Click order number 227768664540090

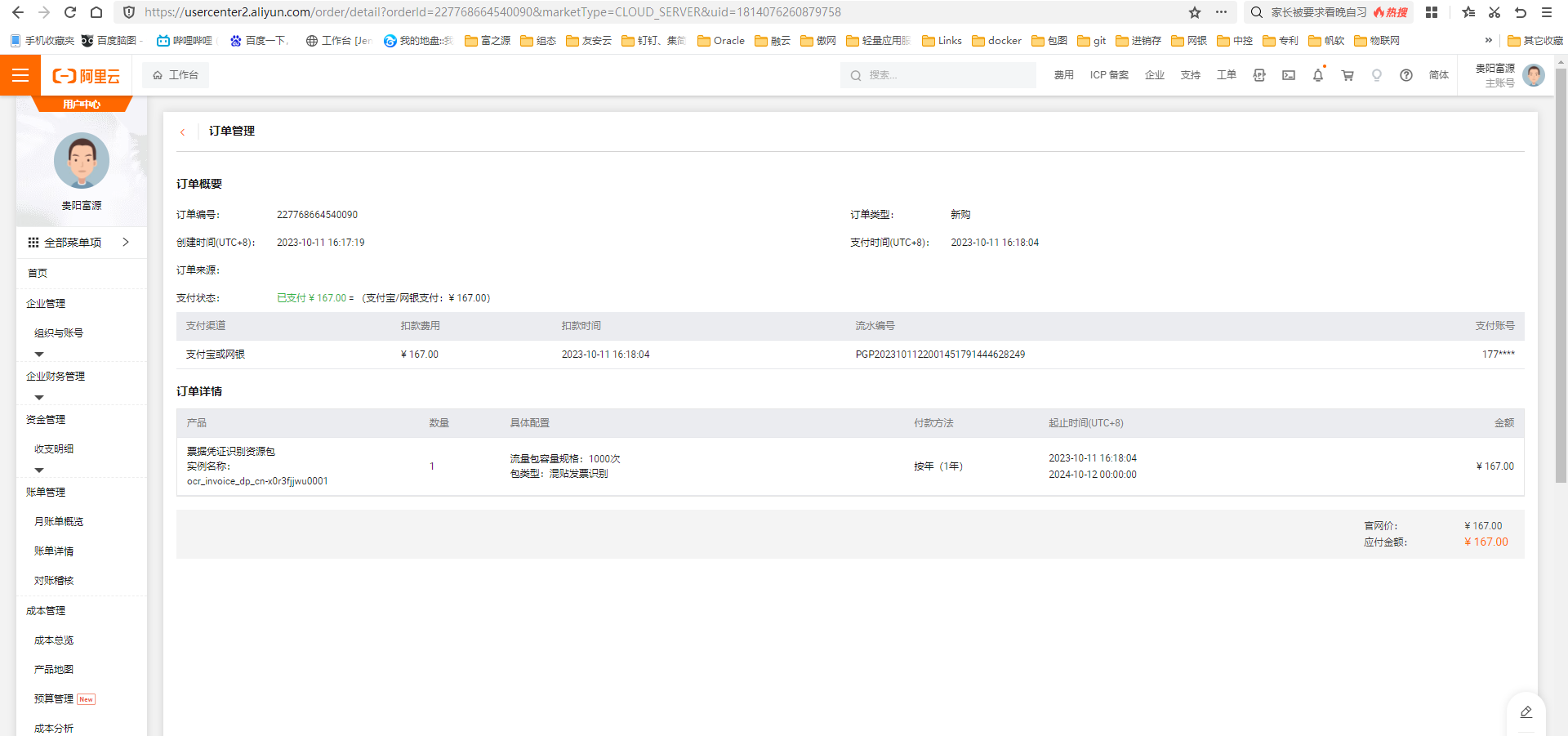317,215
